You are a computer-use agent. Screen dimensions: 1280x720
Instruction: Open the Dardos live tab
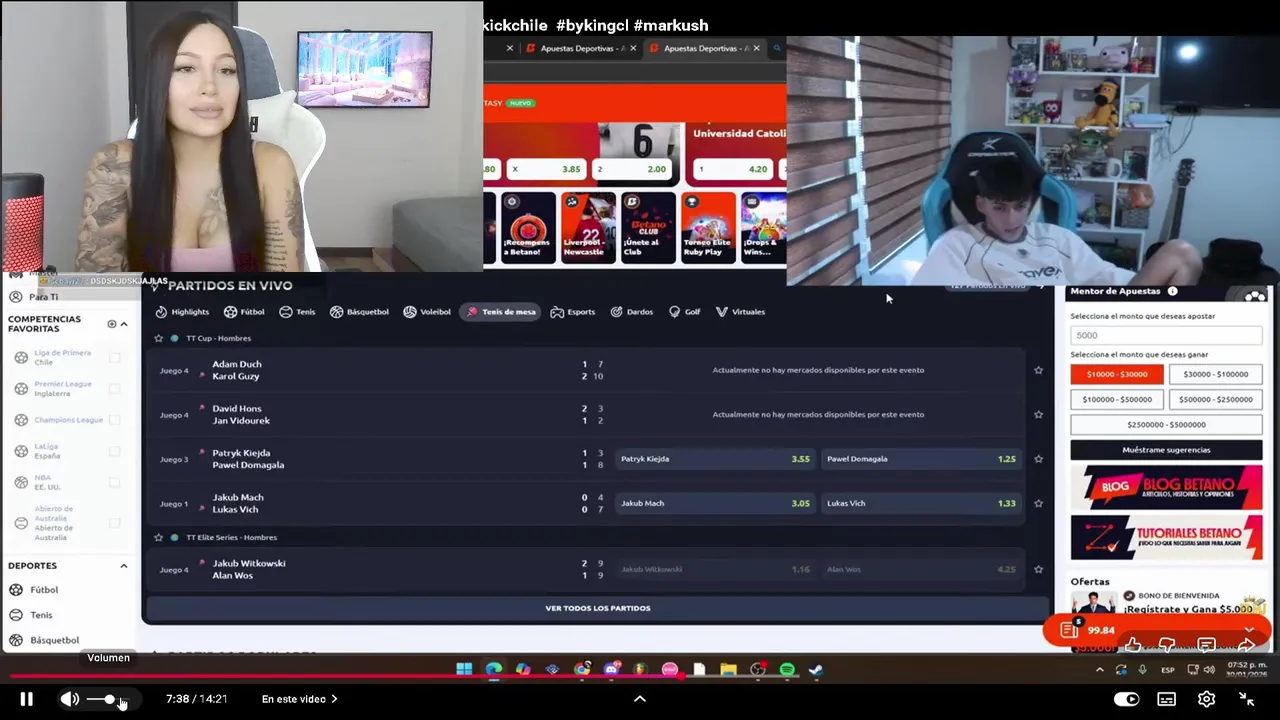[631, 312]
